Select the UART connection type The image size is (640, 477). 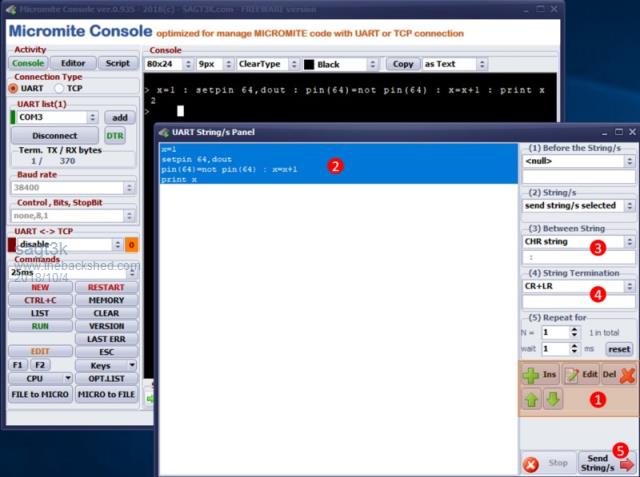[14, 88]
